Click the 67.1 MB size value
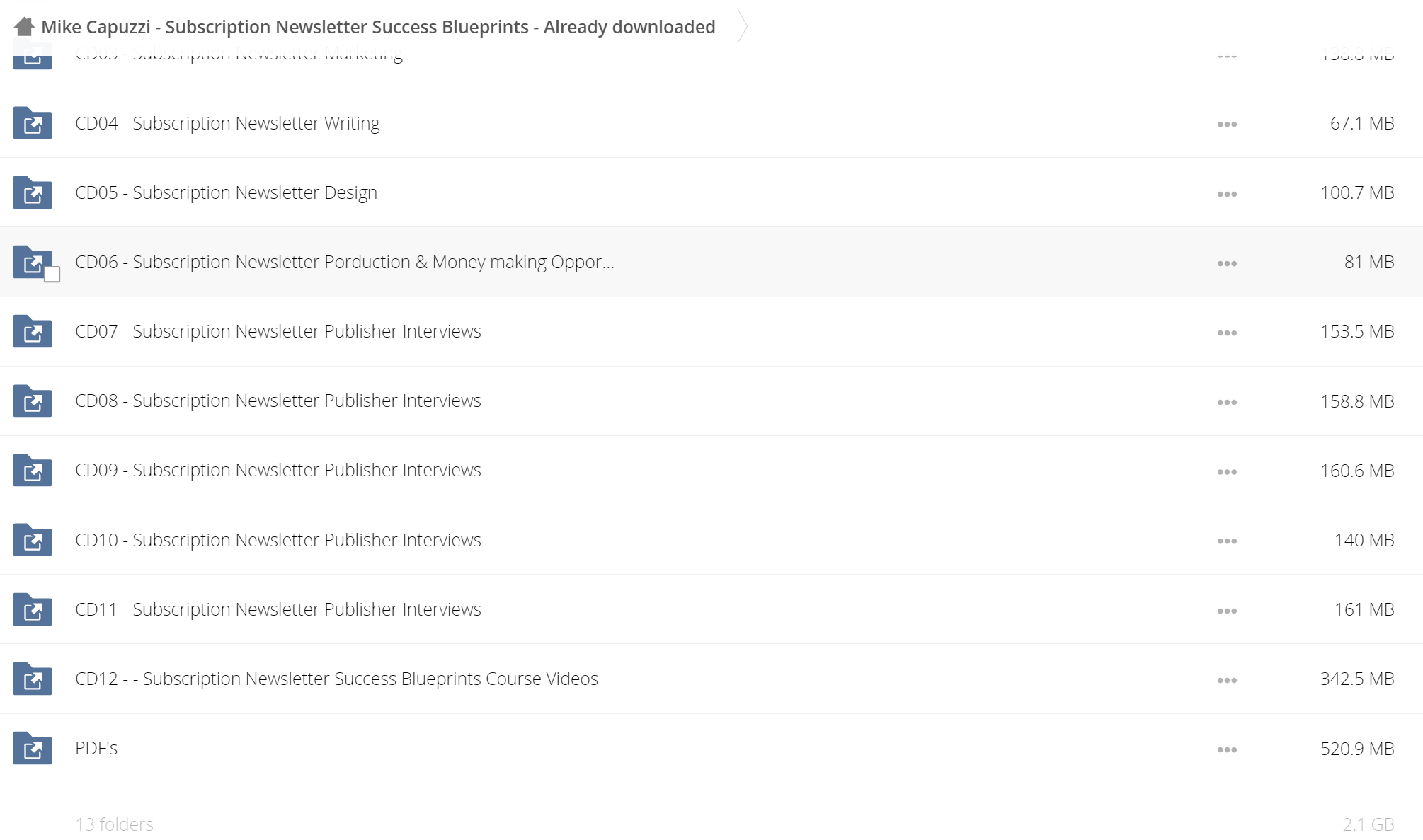1423x840 pixels. click(x=1362, y=123)
